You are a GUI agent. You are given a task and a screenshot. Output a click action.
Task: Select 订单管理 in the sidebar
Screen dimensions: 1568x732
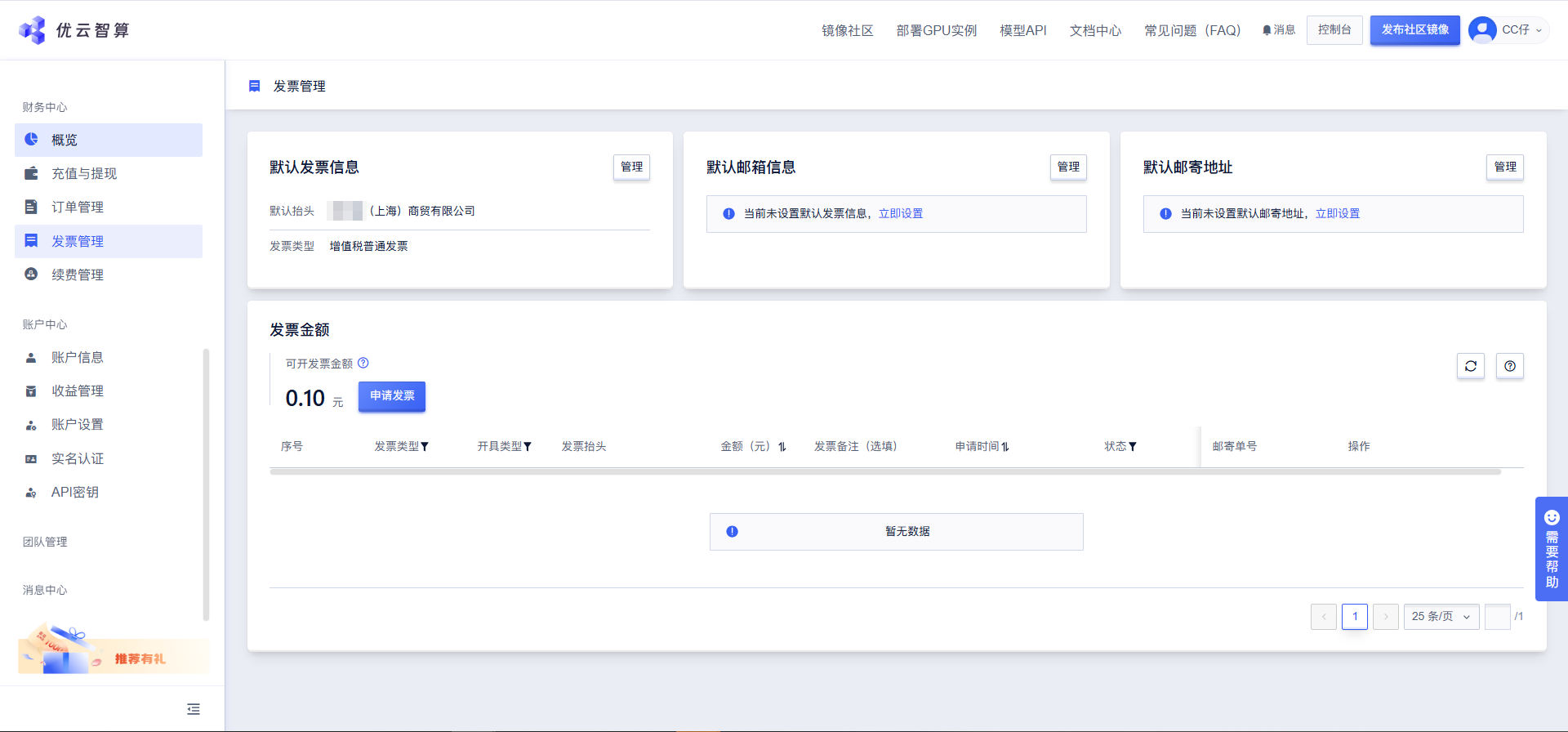(109, 207)
